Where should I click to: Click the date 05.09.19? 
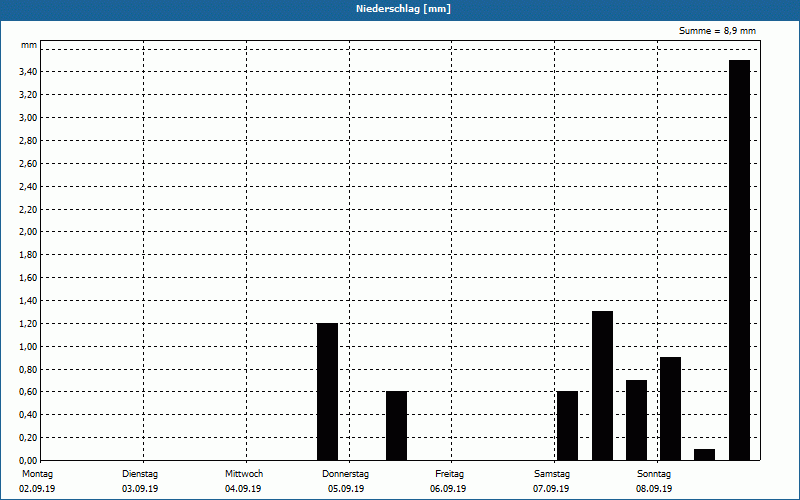(x=346, y=489)
